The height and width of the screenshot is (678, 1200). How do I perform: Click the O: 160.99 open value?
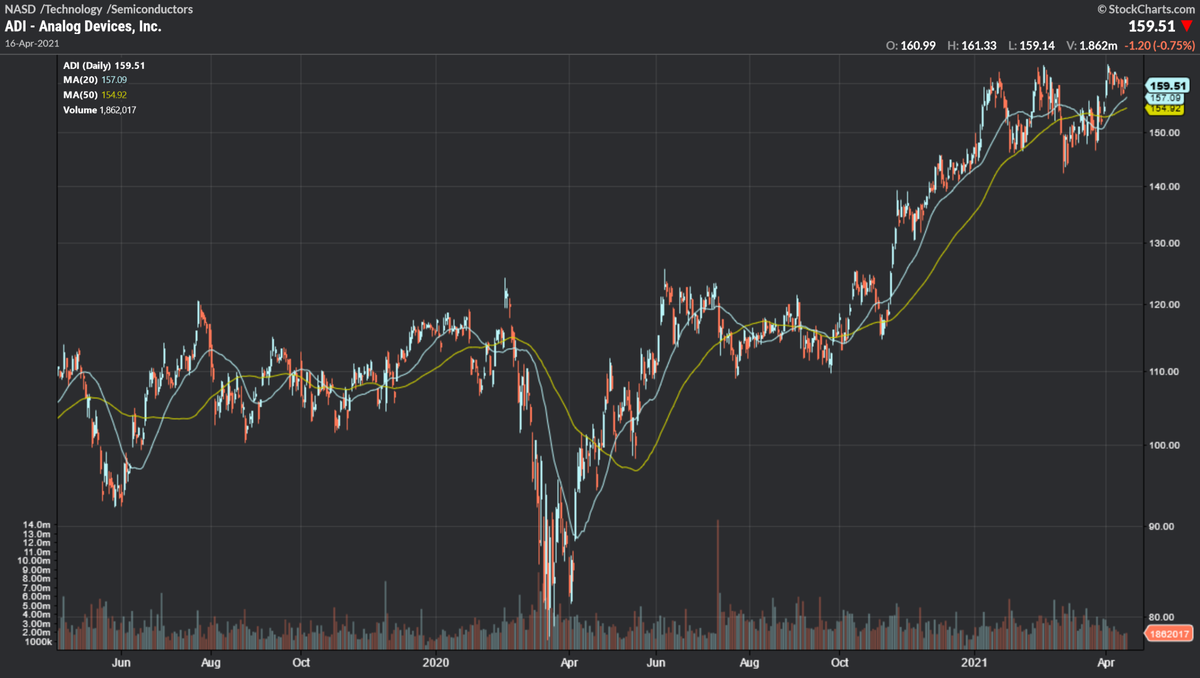click(x=910, y=46)
